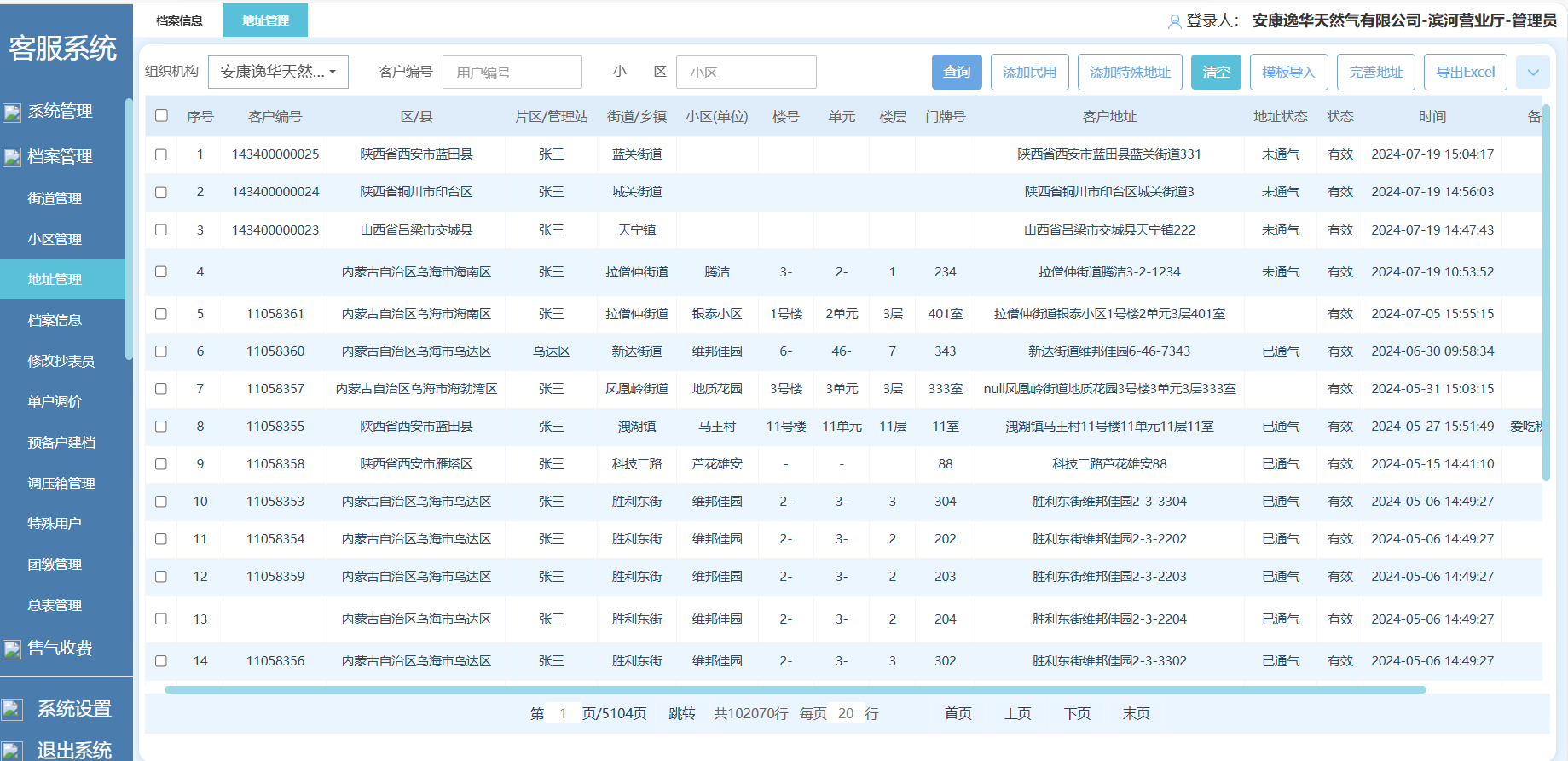Click address cell 胜利东街维邦佳园2-3-3304

click(1109, 502)
